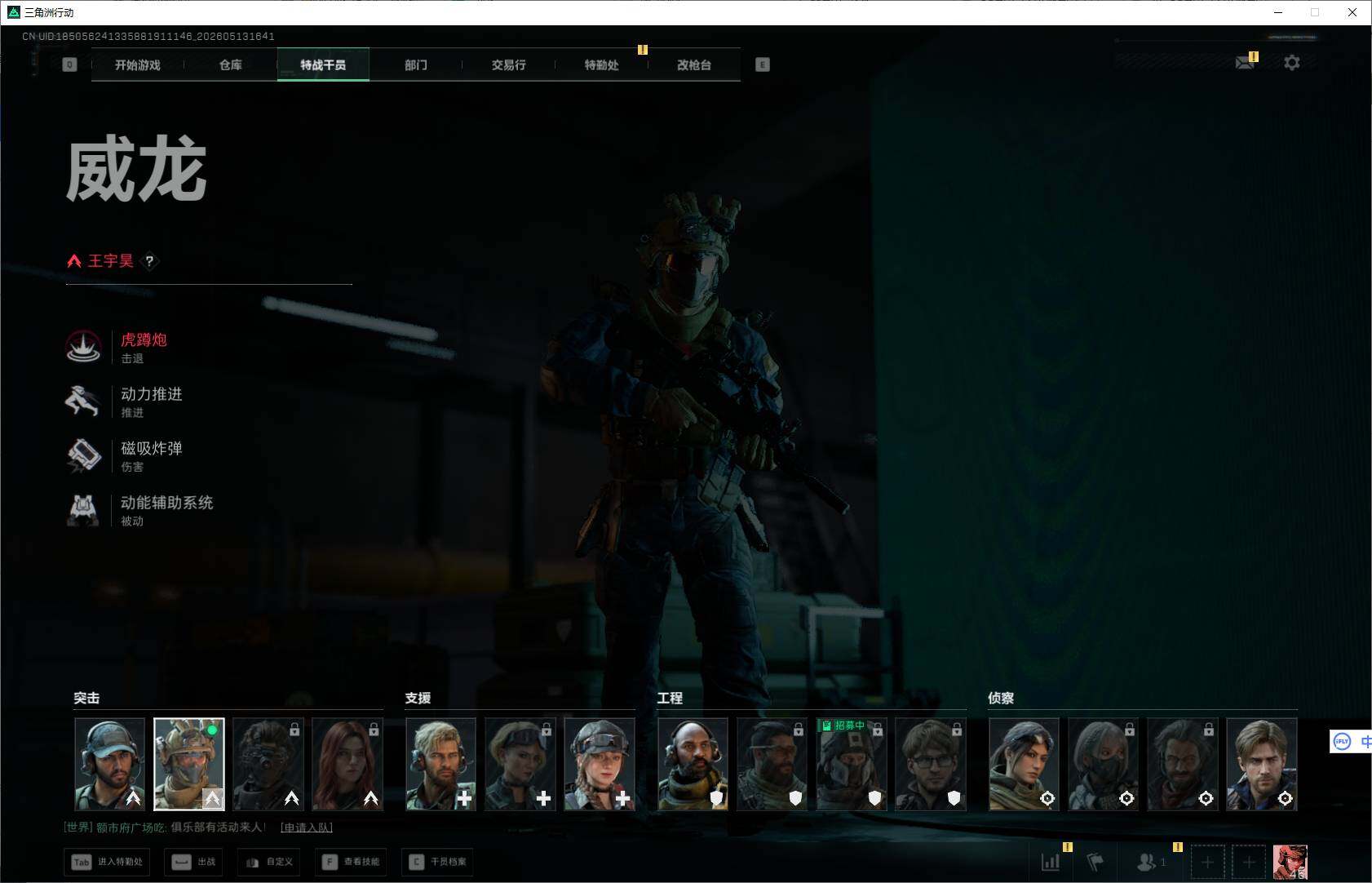Pick the locked 支援 operator portrait
1372x883 pixels.
pyautogui.click(x=520, y=764)
